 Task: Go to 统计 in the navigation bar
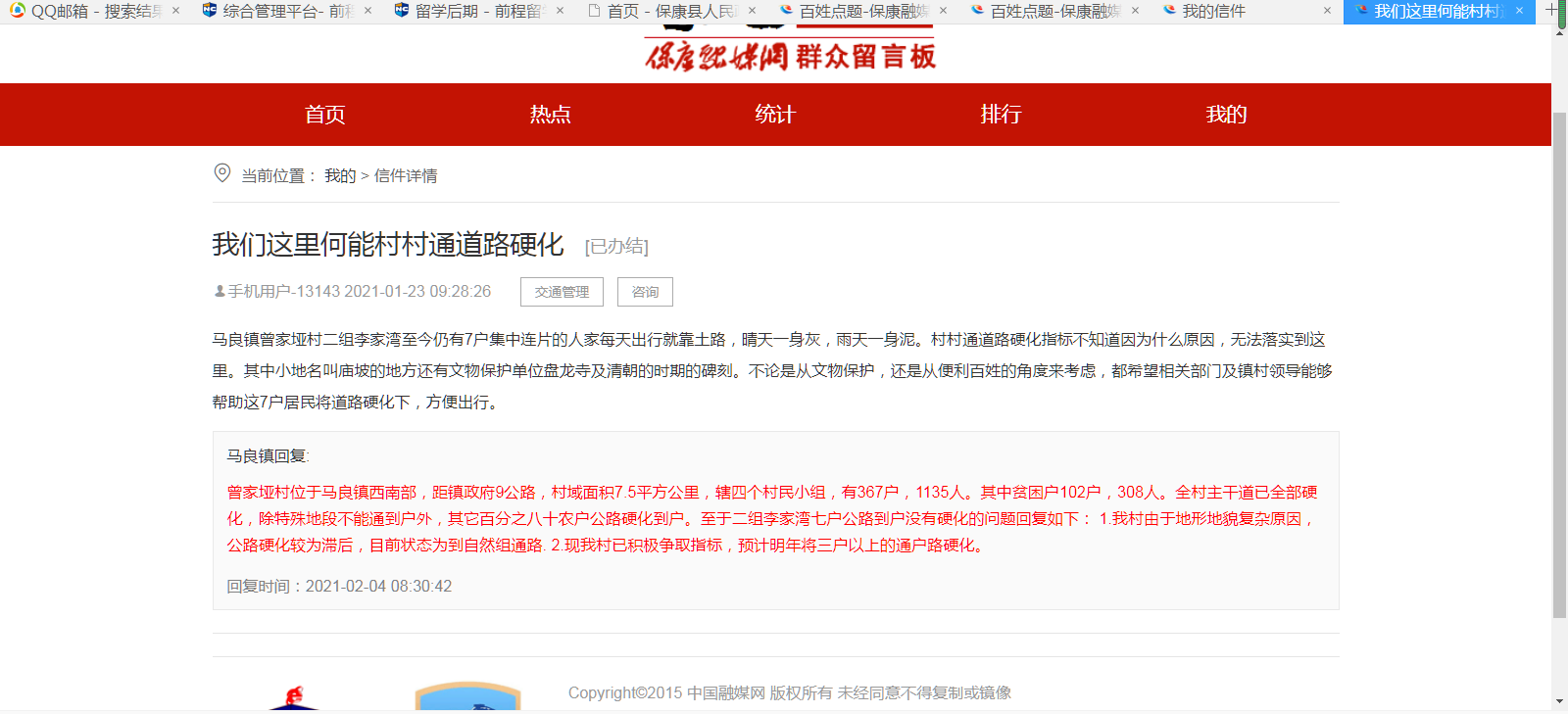[x=775, y=115]
